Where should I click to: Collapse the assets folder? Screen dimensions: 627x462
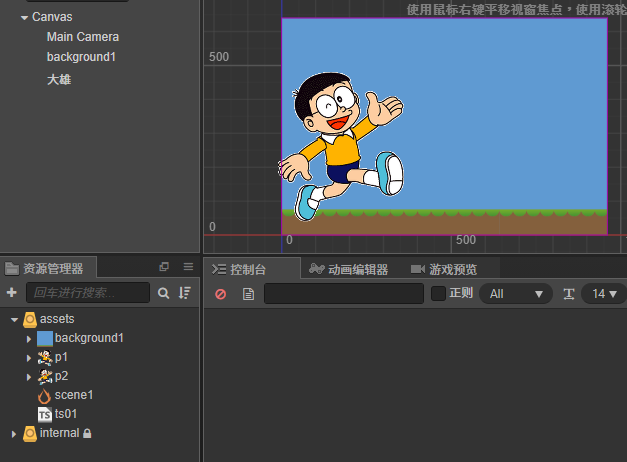click(x=15, y=320)
